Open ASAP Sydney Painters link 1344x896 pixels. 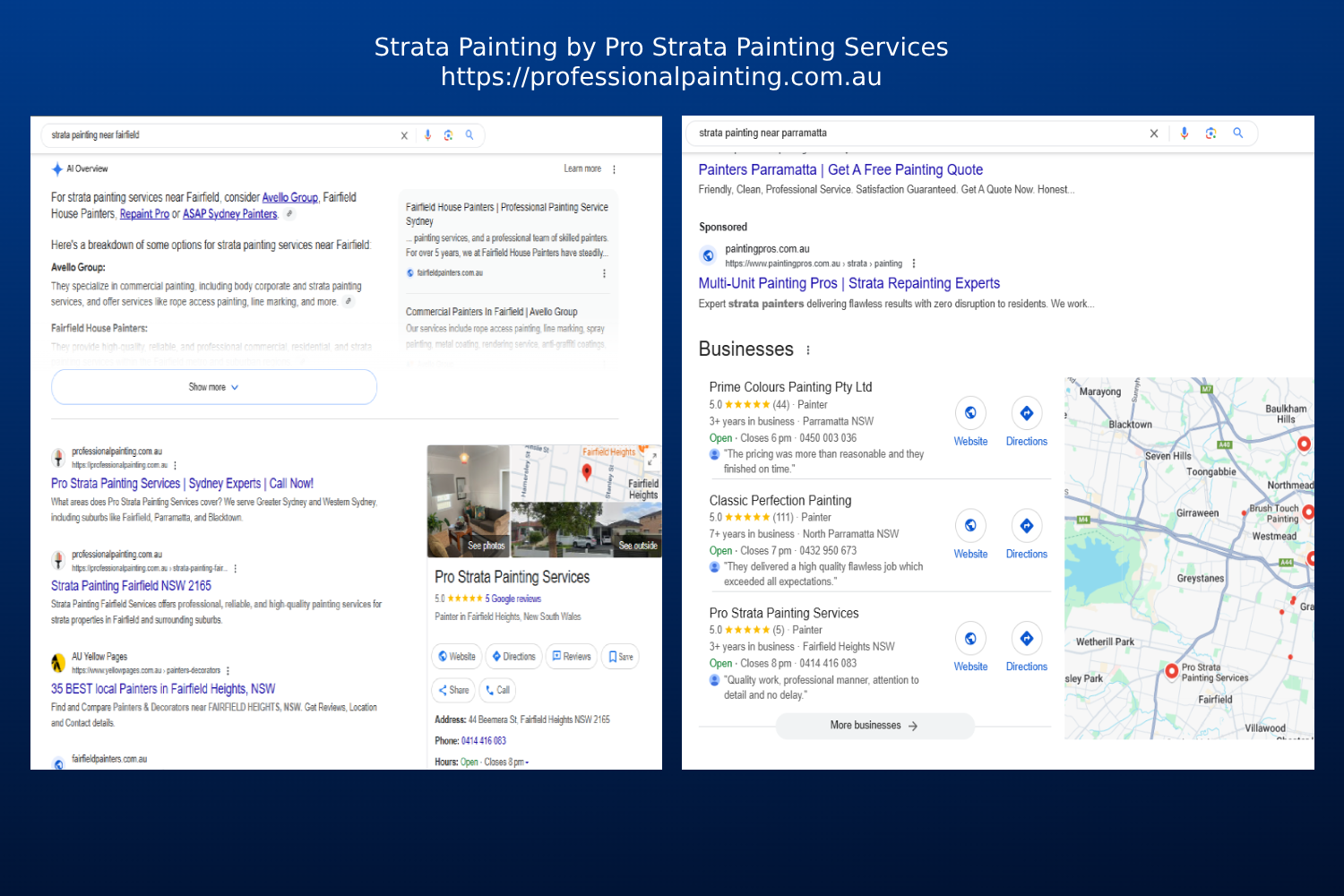point(230,214)
